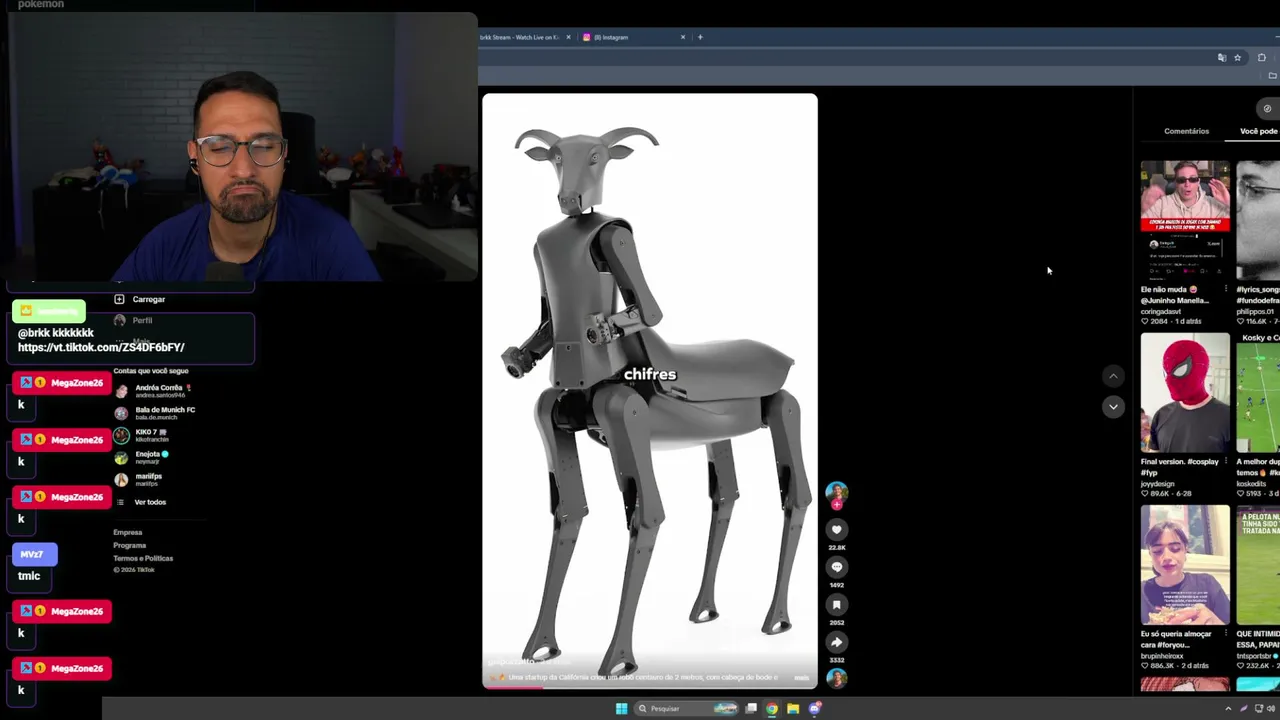
Task: Click the '1492' comment count
Action: [x=837, y=585]
